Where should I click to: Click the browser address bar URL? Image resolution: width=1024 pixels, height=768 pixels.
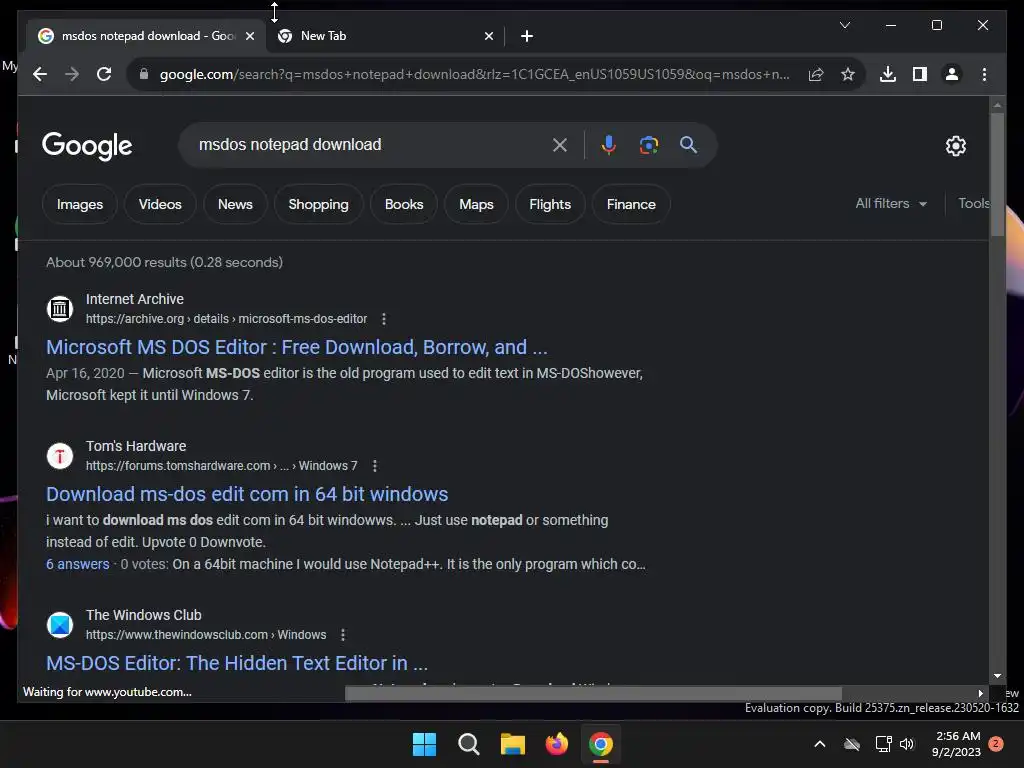475,74
